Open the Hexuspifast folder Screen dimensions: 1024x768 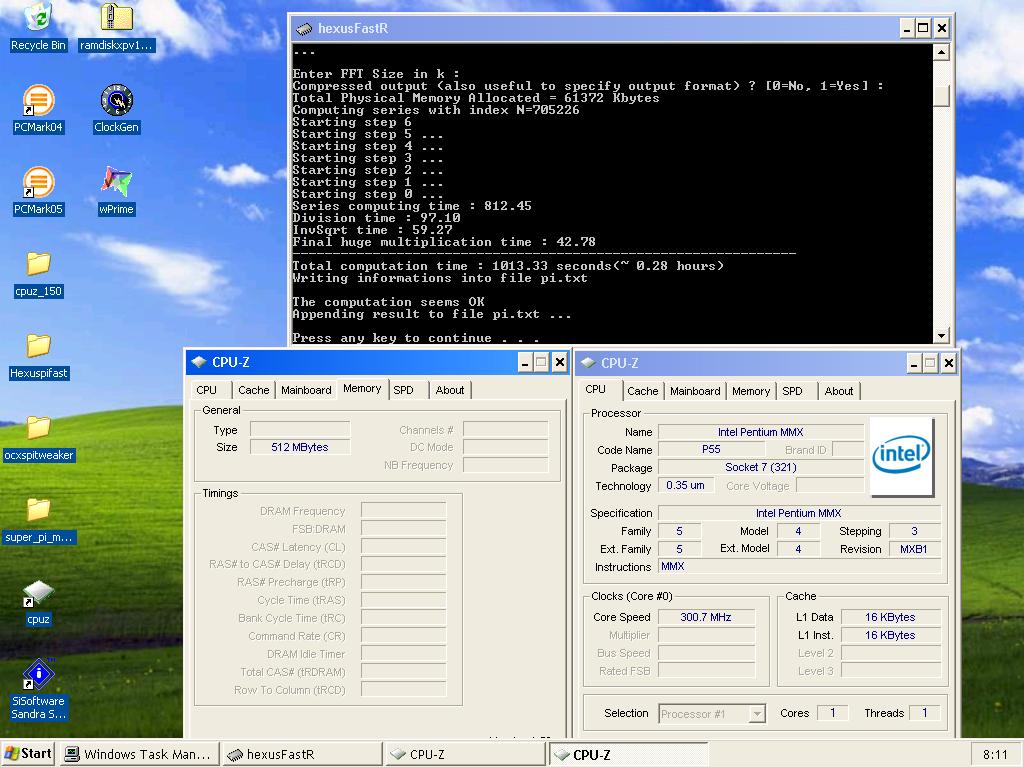[39, 355]
